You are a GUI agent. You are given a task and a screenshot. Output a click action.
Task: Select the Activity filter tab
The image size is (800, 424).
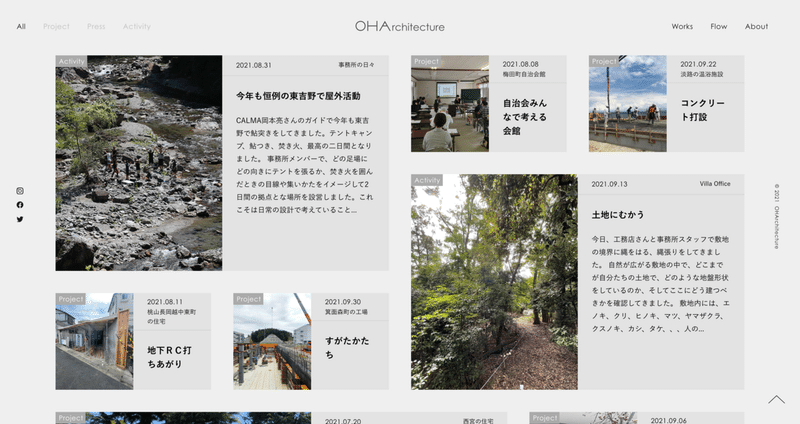click(137, 27)
